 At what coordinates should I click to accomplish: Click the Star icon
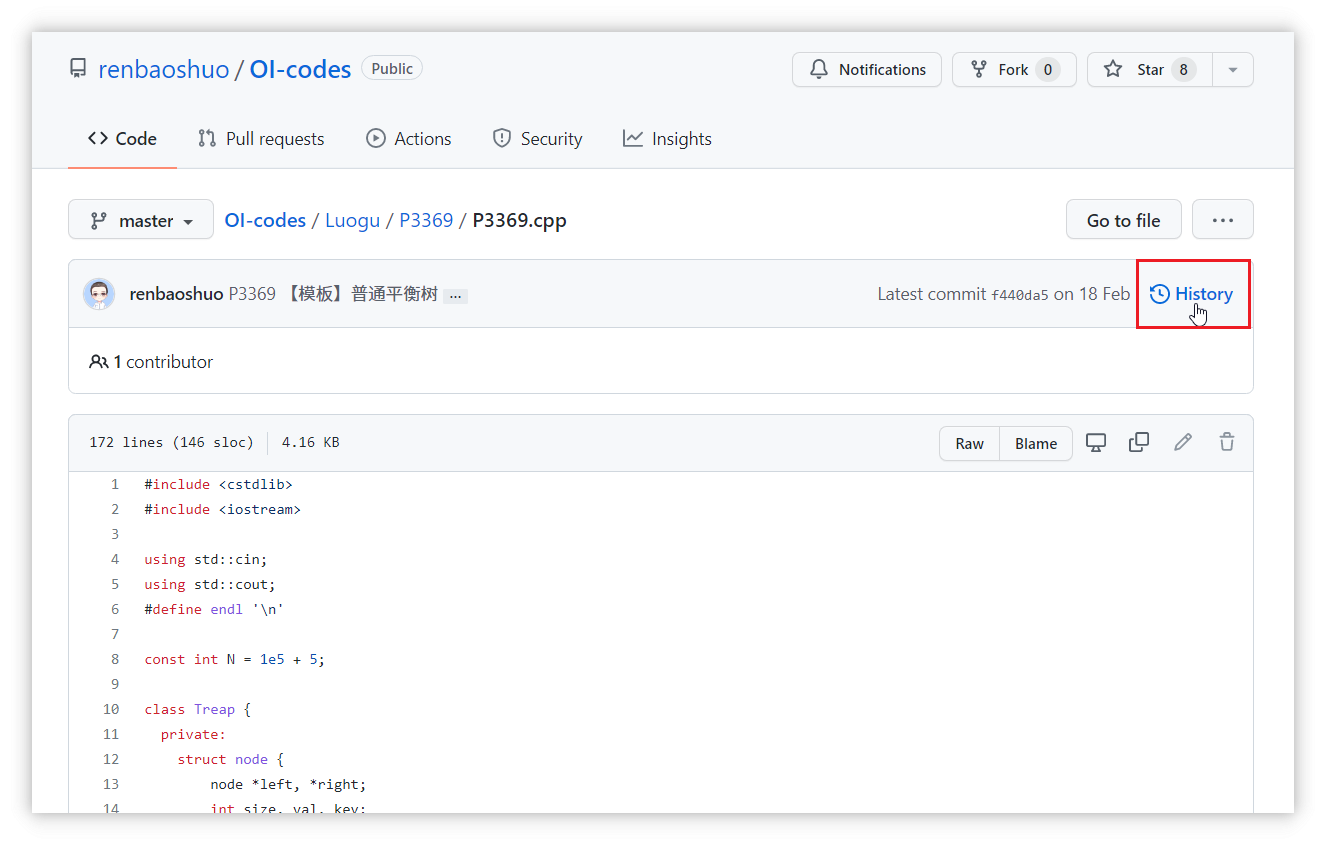[x=1113, y=69]
